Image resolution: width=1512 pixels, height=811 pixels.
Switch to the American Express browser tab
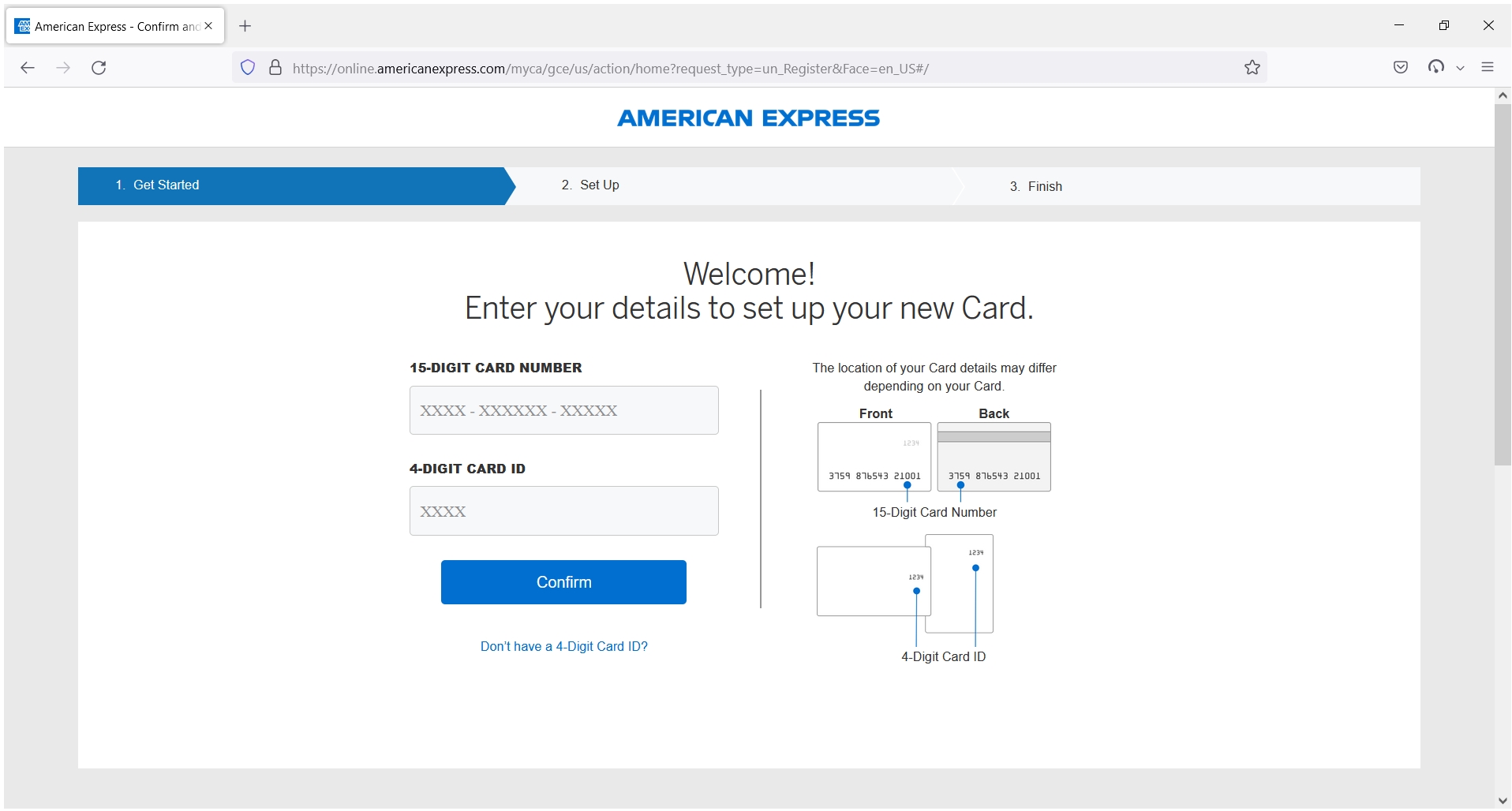110,25
